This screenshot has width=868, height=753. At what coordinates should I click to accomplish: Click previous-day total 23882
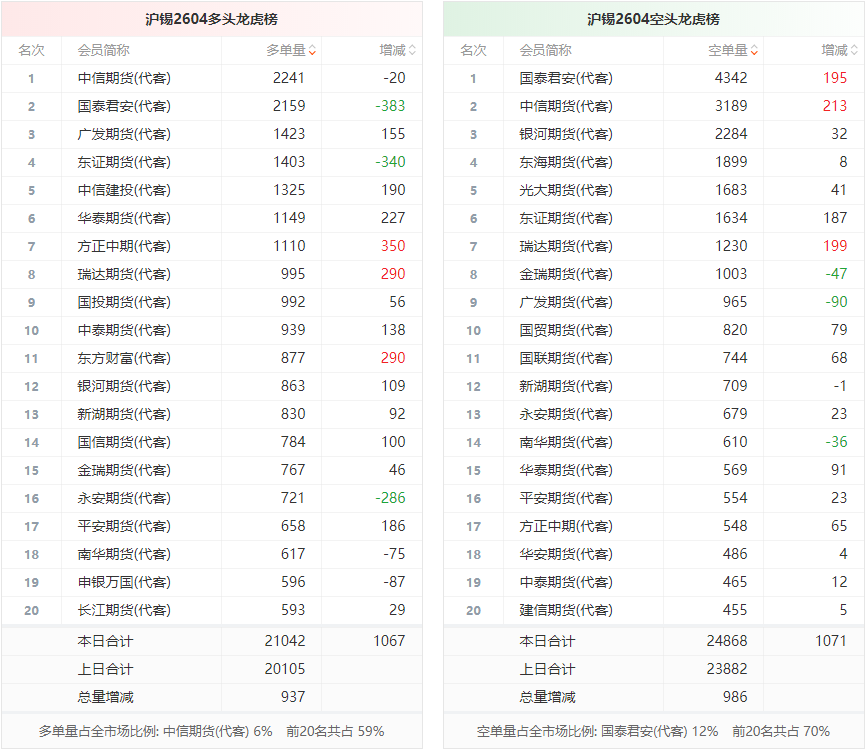coord(727,669)
